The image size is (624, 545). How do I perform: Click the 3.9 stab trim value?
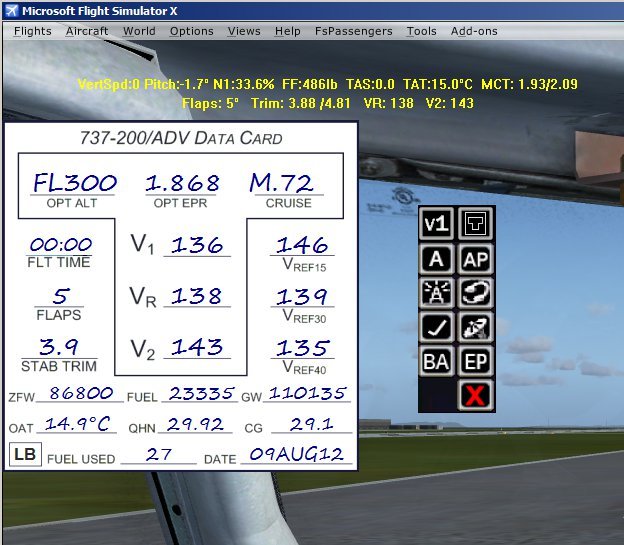pyautogui.click(x=58, y=347)
